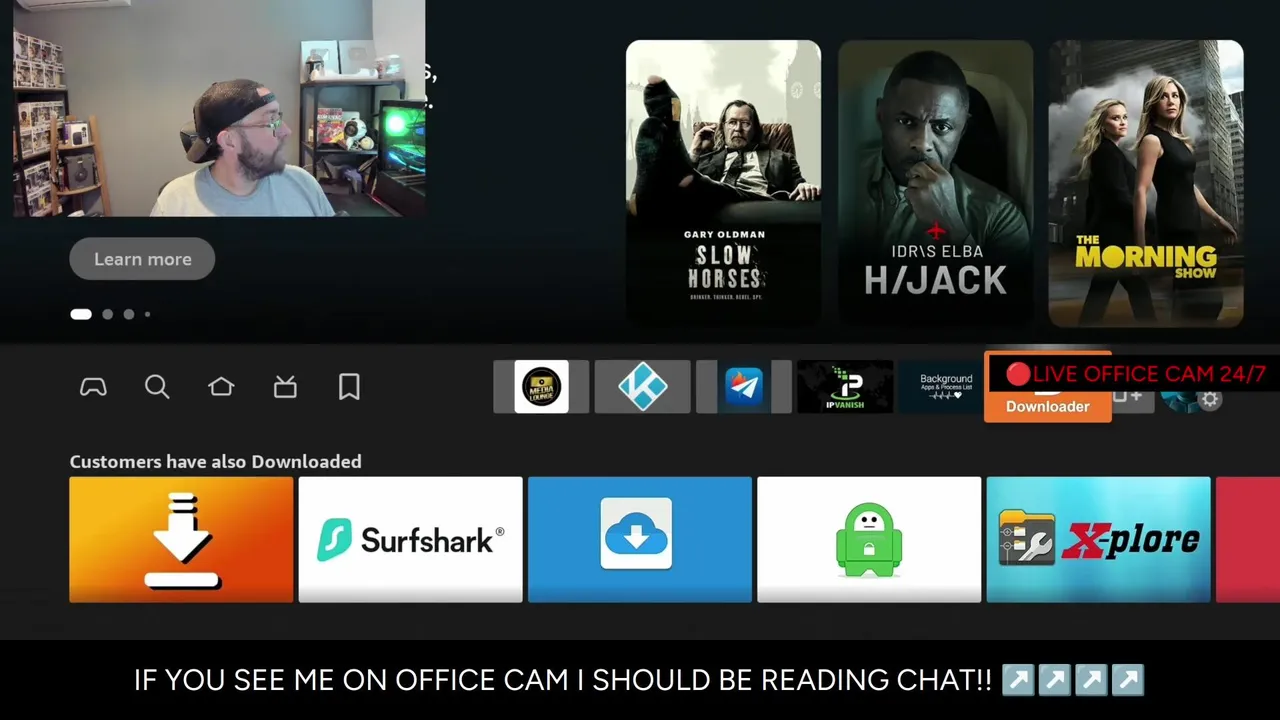Select the blue cloud download app tile
This screenshot has height=720, width=1280.
tap(639, 540)
